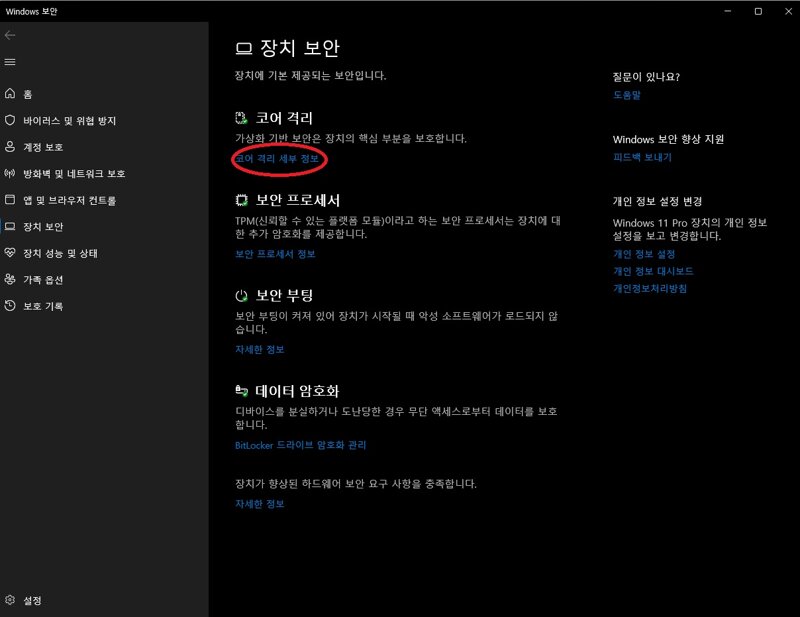Go to 바이러스 및 위협 방지

click(69, 120)
